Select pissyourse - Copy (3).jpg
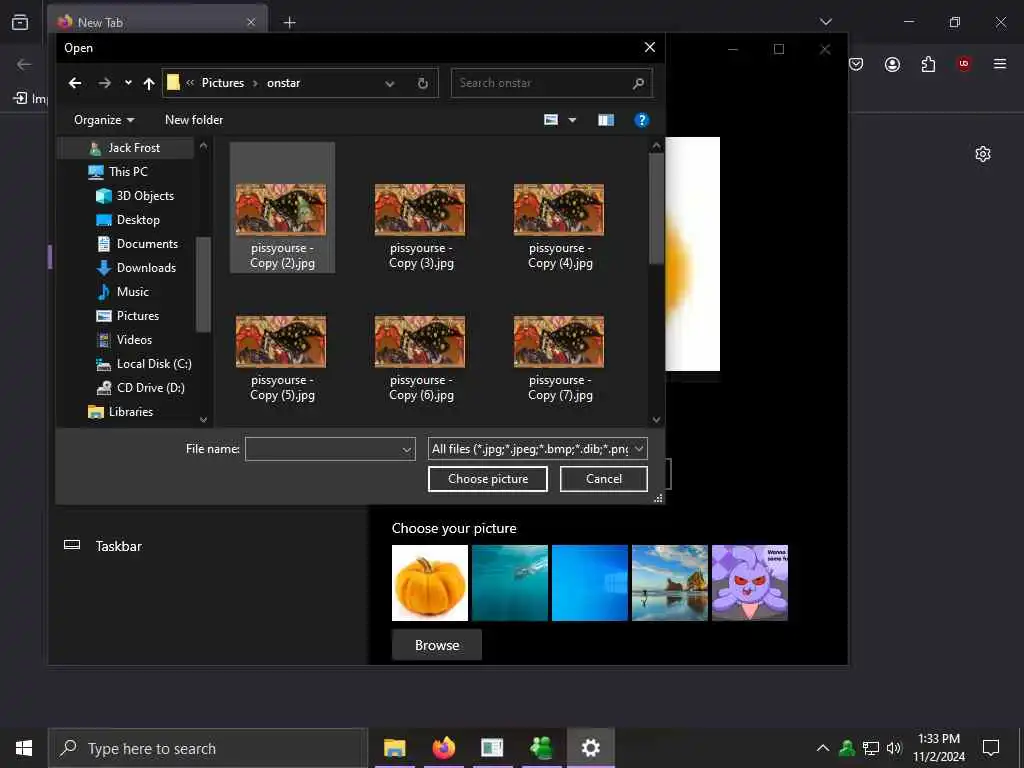1024x768 pixels. (421, 225)
